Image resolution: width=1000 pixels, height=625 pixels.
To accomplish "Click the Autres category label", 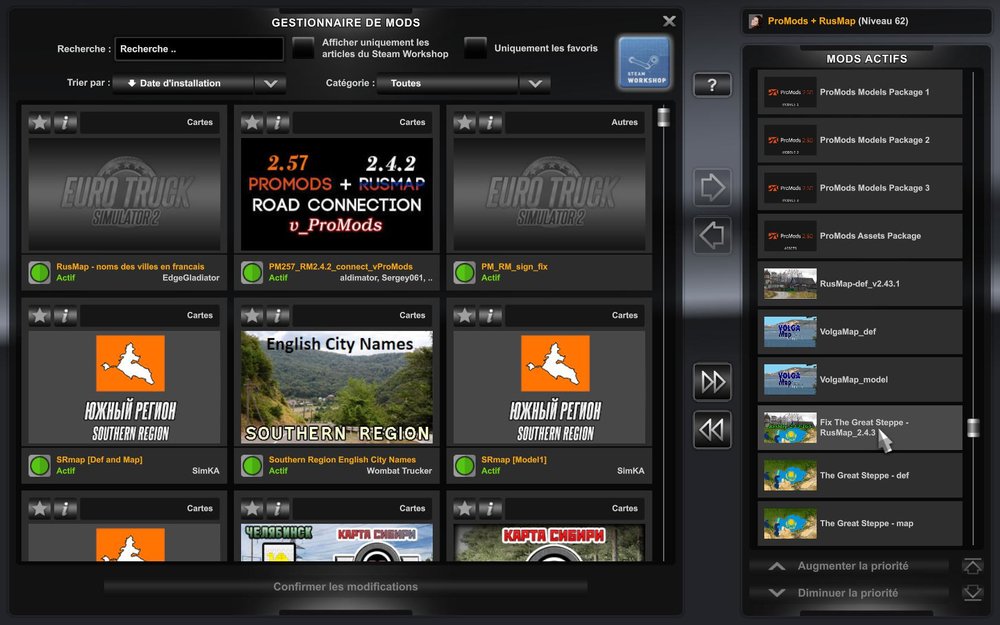I will (624, 122).
